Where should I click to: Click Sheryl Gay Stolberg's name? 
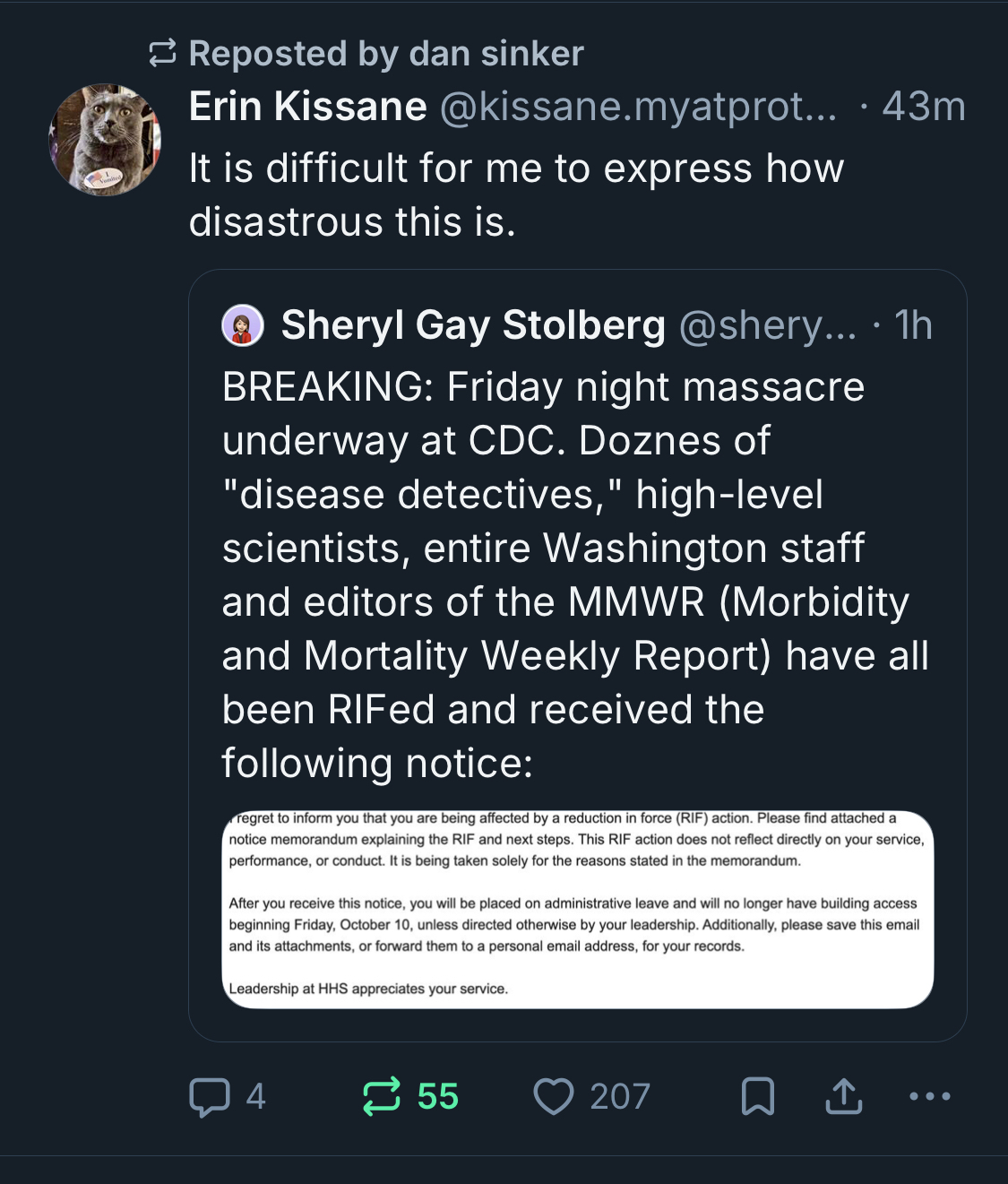coord(472,325)
